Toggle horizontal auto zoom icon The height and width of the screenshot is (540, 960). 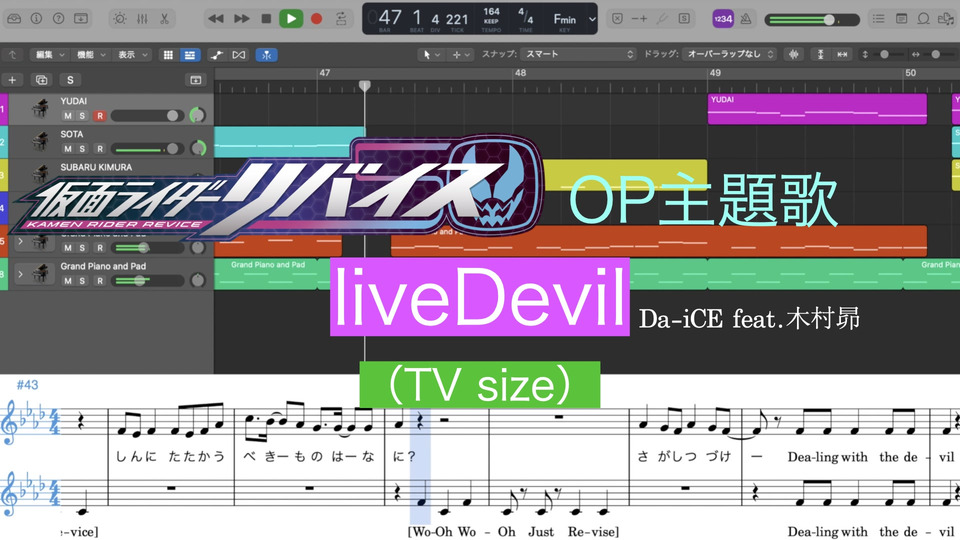[842, 54]
